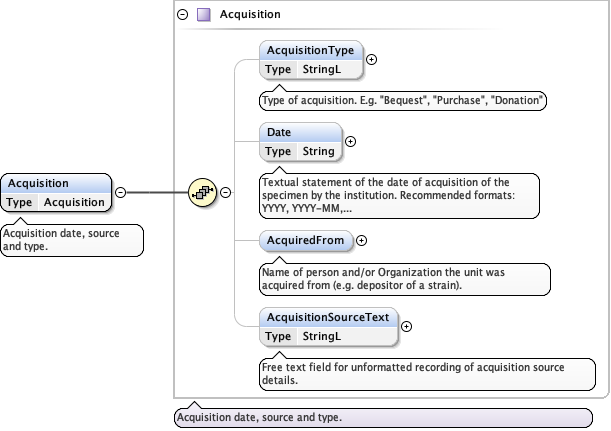The height and width of the screenshot is (431, 611).
Task: Select the Date element box
Action: (x=301, y=141)
